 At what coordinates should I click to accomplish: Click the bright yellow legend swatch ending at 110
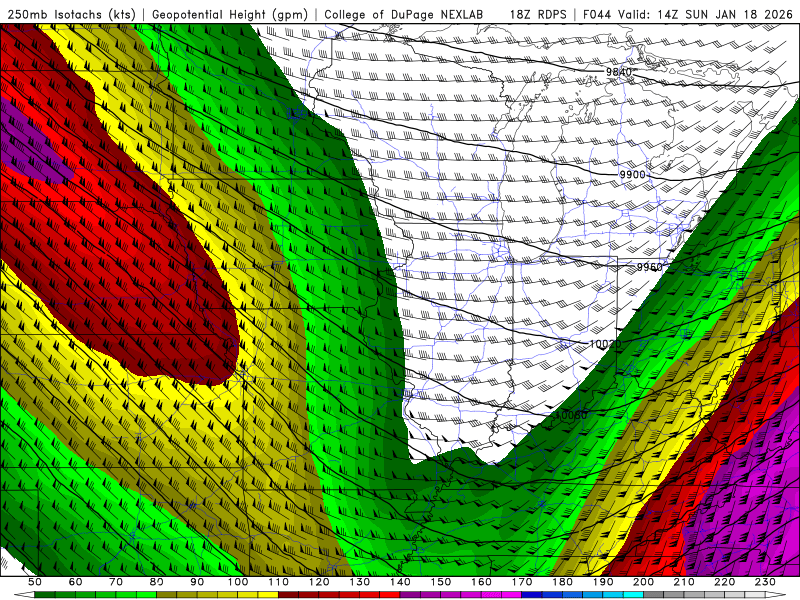(268, 595)
